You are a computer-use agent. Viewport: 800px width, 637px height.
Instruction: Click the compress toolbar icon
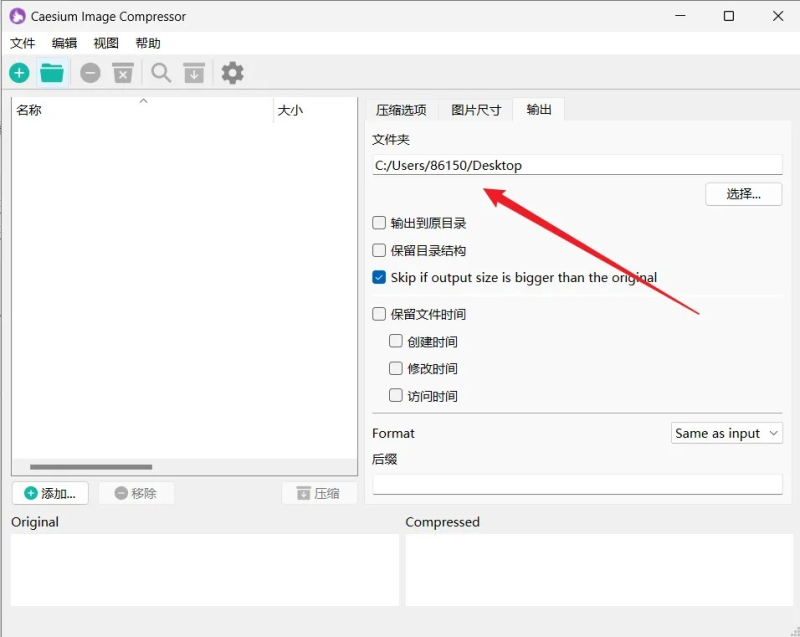point(194,73)
